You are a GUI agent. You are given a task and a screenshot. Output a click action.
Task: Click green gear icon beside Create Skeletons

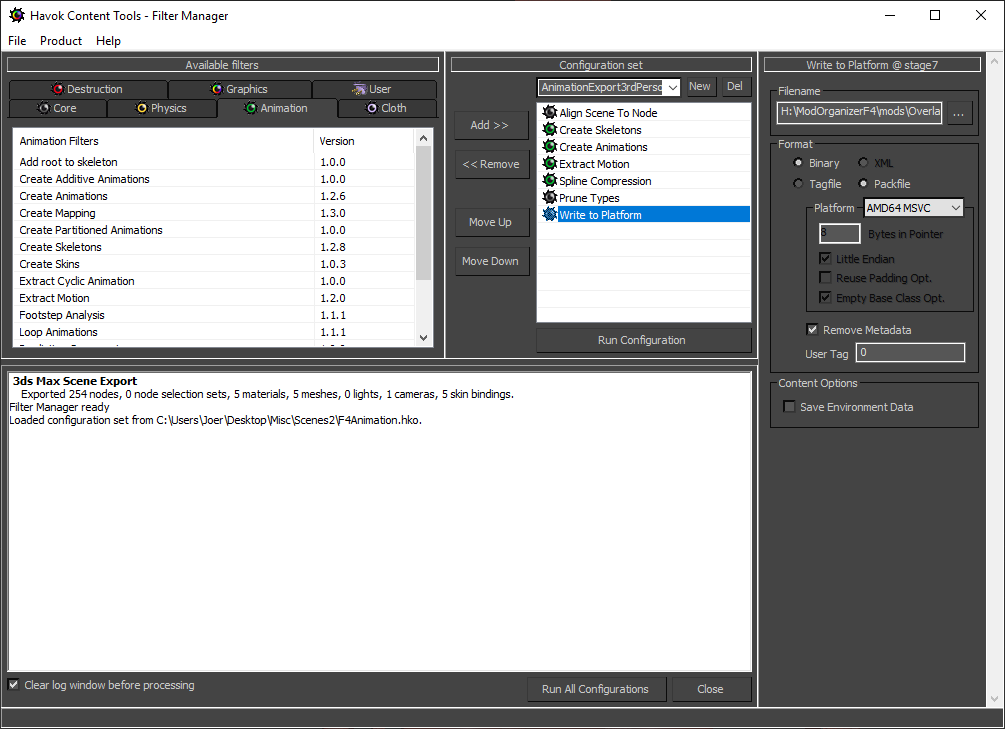[x=549, y=130]
